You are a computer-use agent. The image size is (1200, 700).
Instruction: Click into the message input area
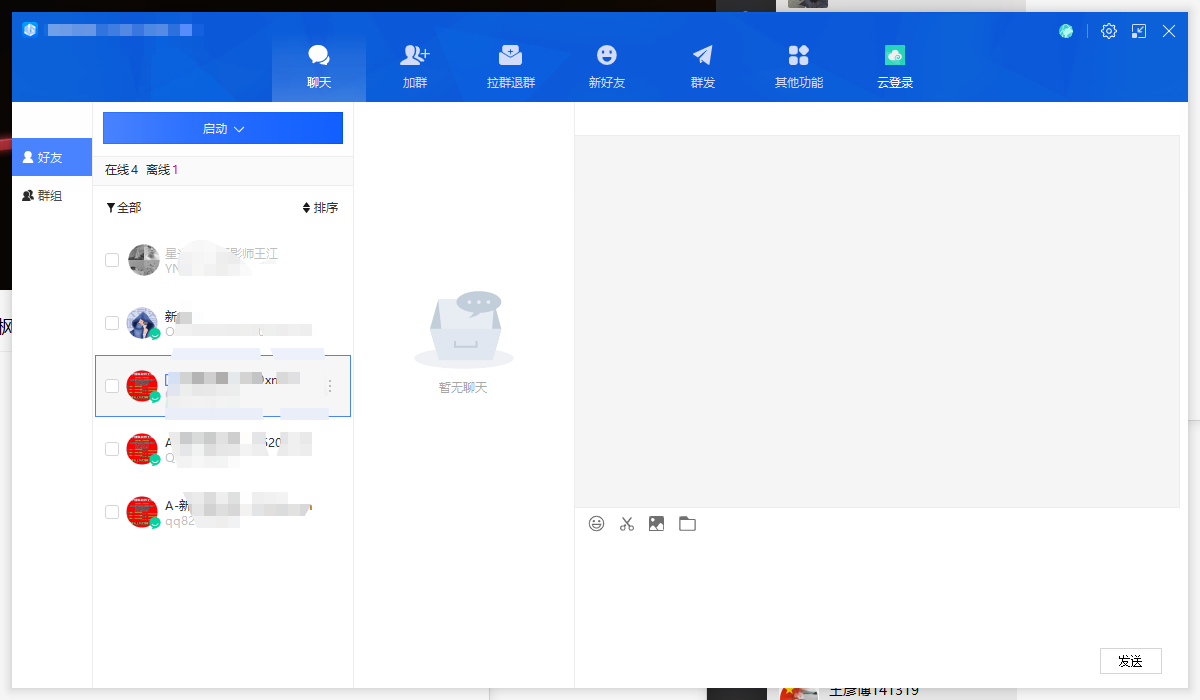coord(877,590)
